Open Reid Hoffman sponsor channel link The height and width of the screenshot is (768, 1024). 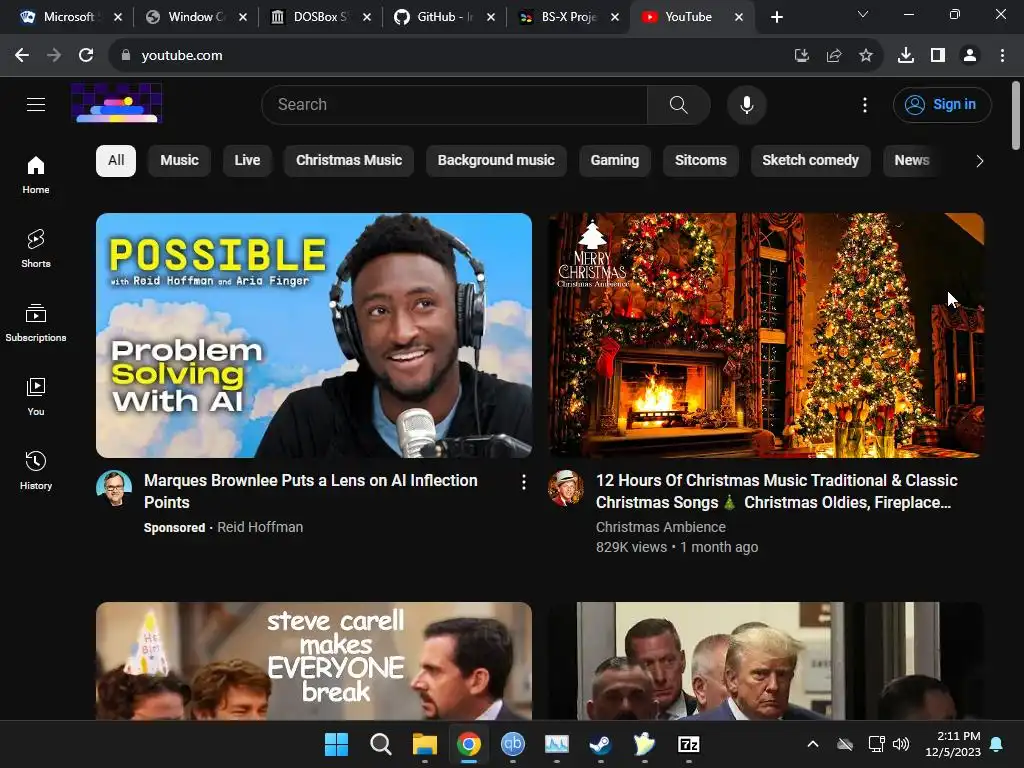tap(260, 527)
